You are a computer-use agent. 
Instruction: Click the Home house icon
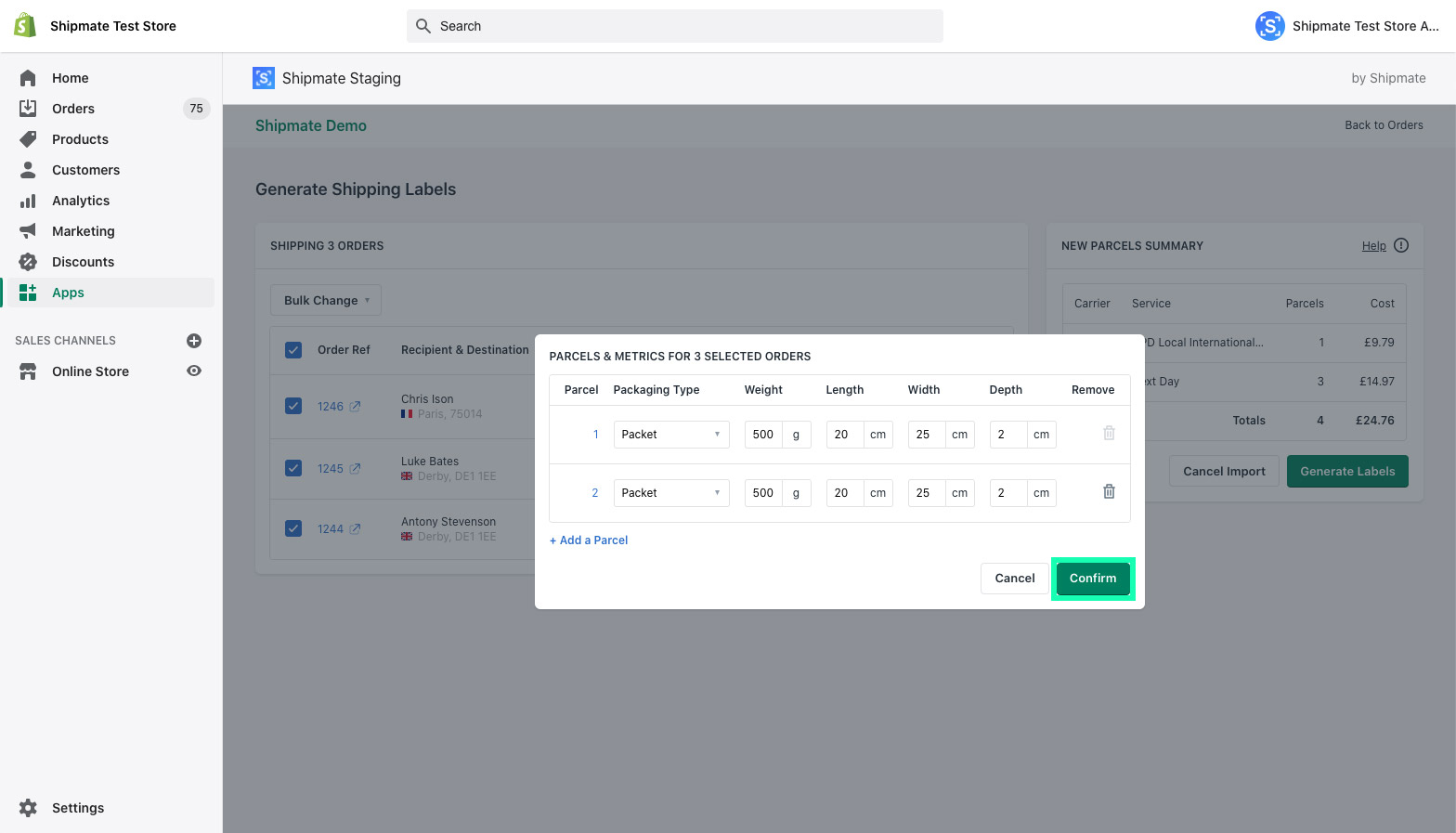tap(28, 78)
